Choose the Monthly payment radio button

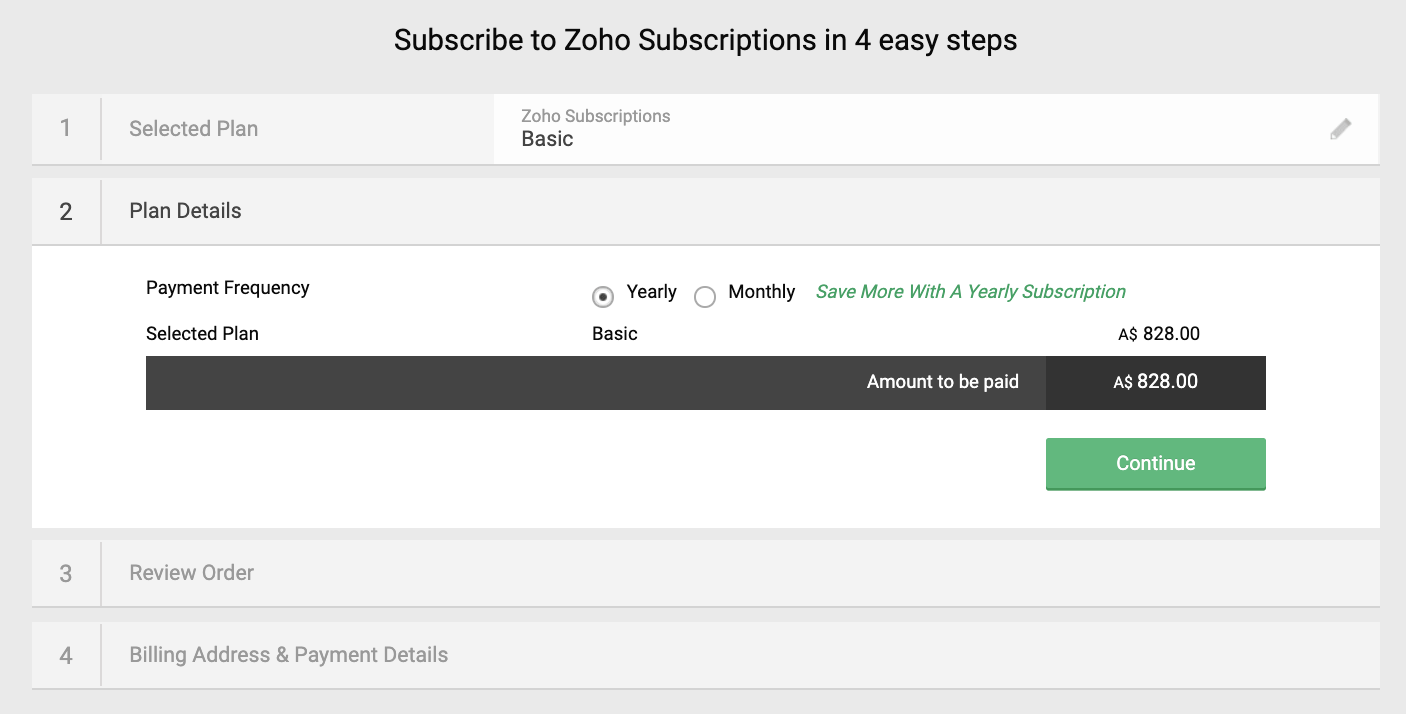coord(705,297)
